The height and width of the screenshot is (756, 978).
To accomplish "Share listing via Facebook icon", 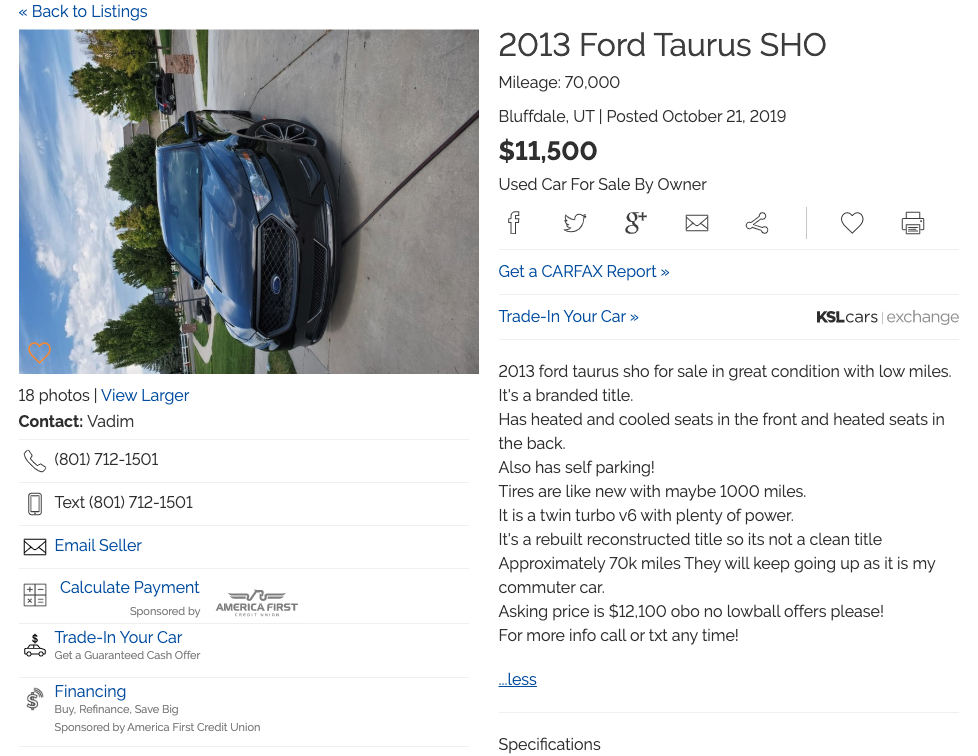I will (x=513, y=223).
